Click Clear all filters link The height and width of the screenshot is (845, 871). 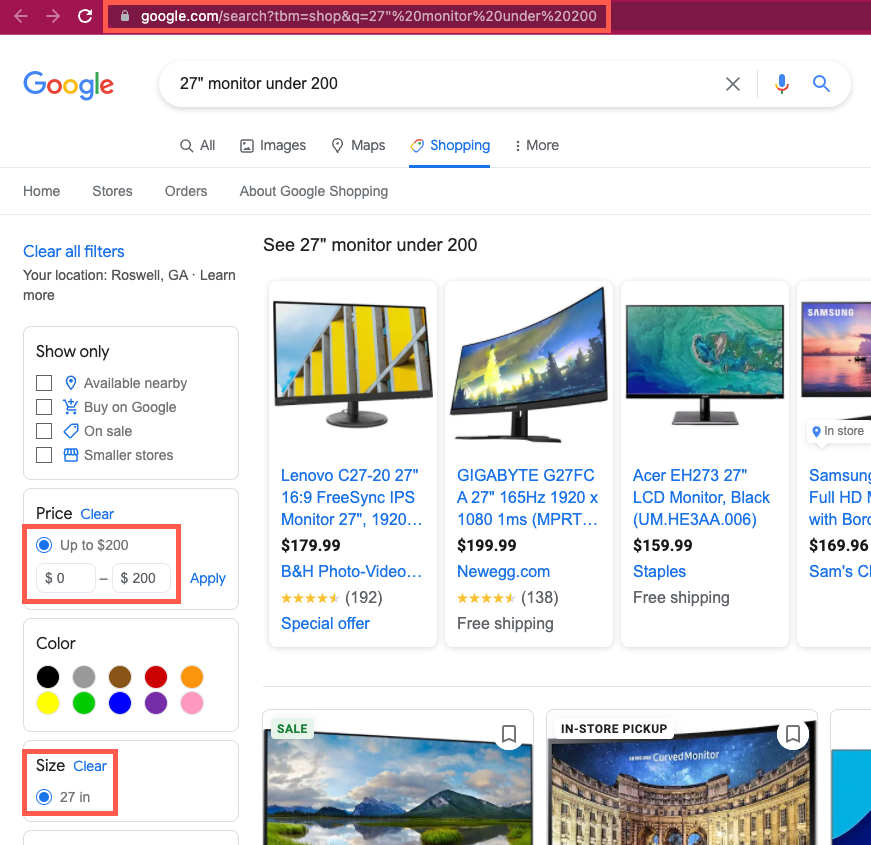point(74,252)
